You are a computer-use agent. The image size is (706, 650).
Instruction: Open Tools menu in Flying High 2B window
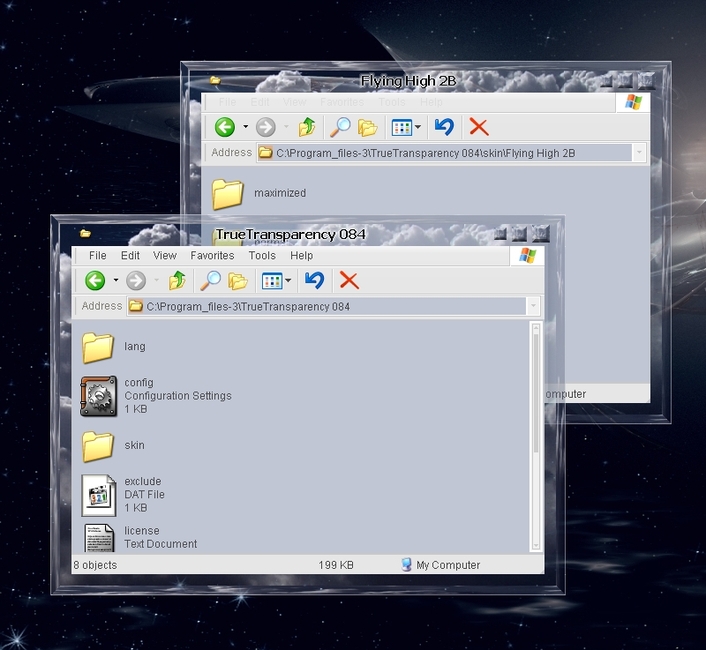coord(392,102)
